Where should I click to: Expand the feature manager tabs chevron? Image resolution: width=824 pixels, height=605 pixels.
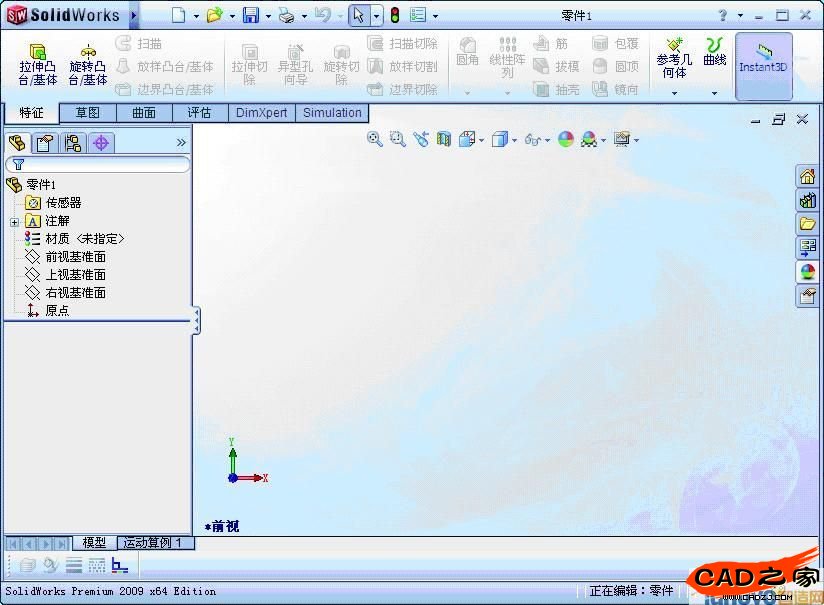pos(181,143)
